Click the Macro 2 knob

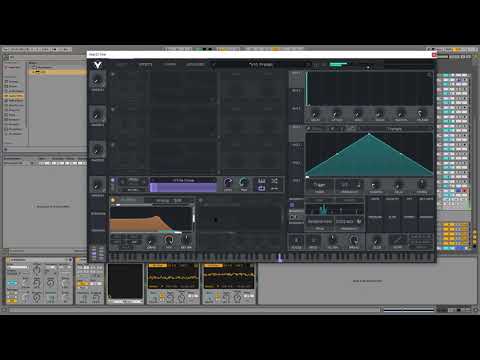pyautogui.click(x=97, y=115)
